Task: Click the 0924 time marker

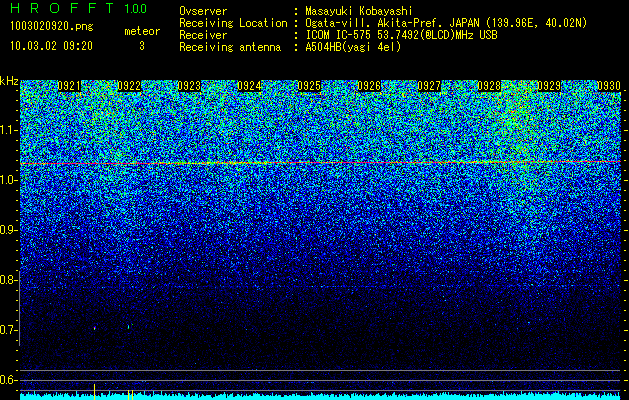Action: click(x=249, y=86)
